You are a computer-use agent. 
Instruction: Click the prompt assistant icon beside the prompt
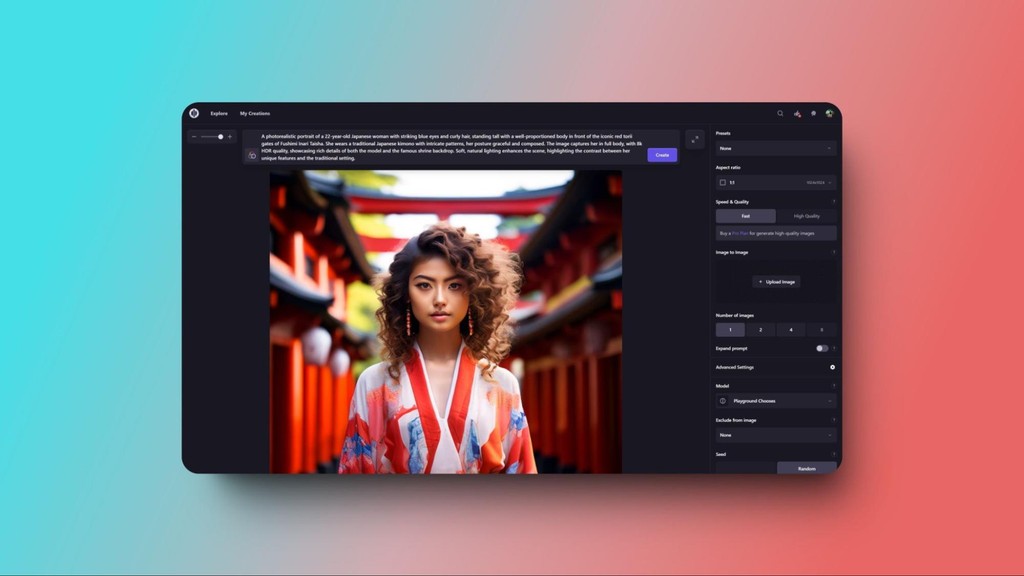(x=251, y=155)
